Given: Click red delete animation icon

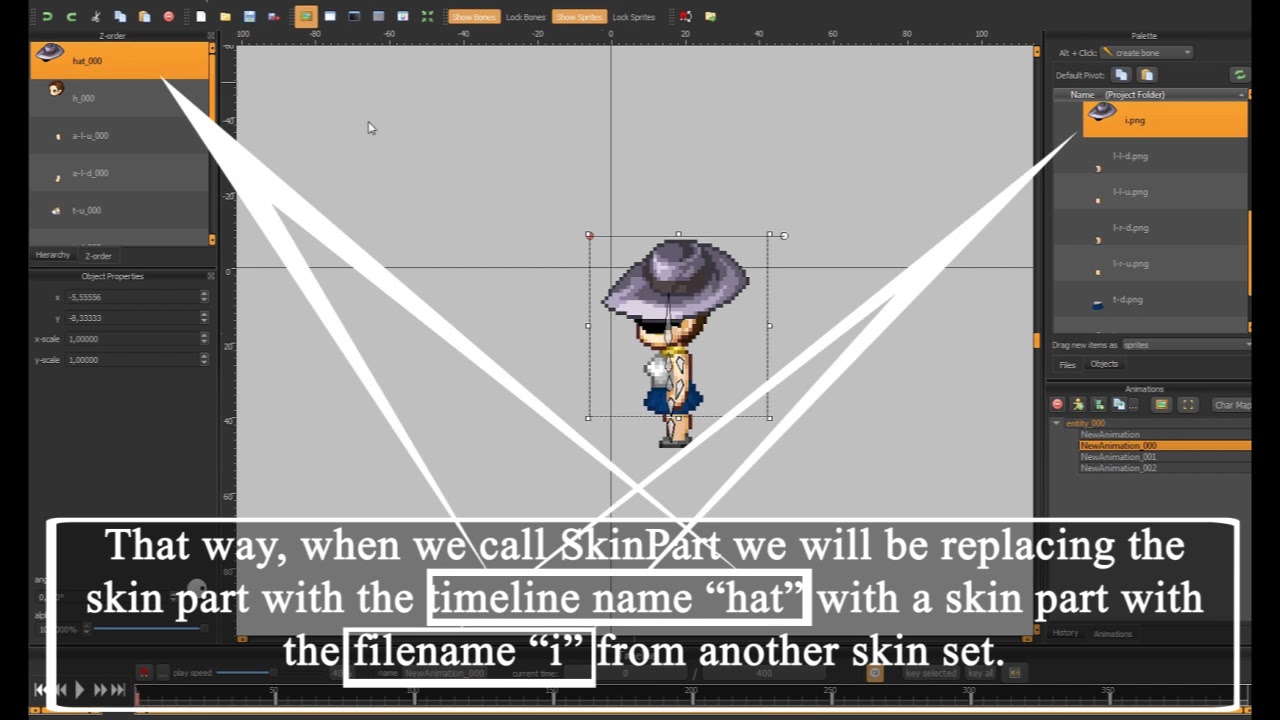Looking at the screenshot, I should [x=1057, y=405].
